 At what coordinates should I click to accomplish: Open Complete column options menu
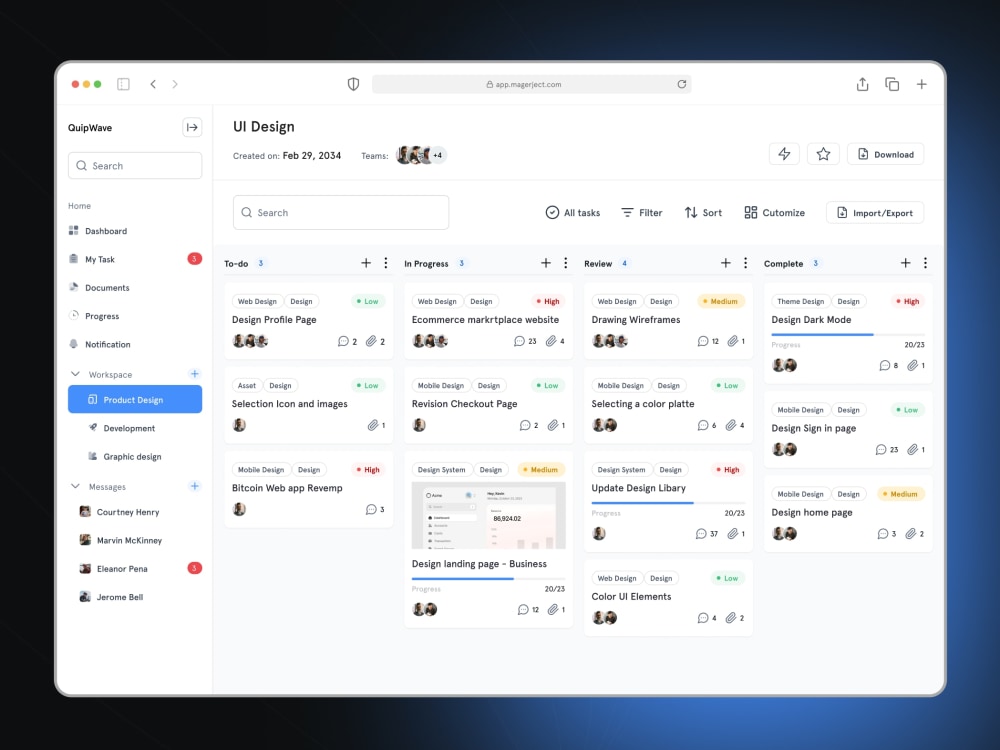pos(925,263)
